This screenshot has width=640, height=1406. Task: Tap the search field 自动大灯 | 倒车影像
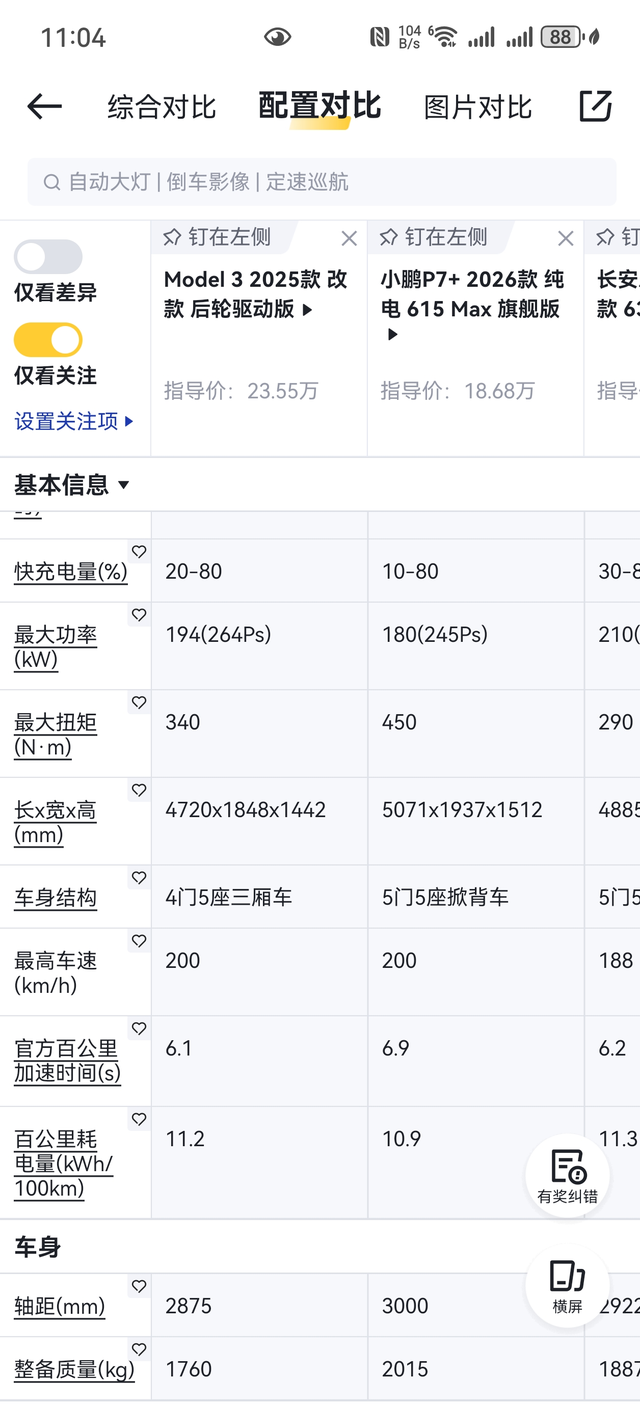pos(322,182)
